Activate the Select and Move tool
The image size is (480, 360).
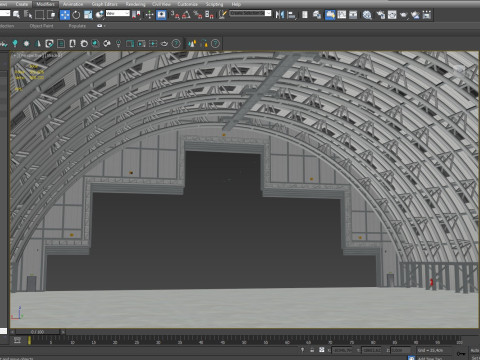tap(65, 14)
